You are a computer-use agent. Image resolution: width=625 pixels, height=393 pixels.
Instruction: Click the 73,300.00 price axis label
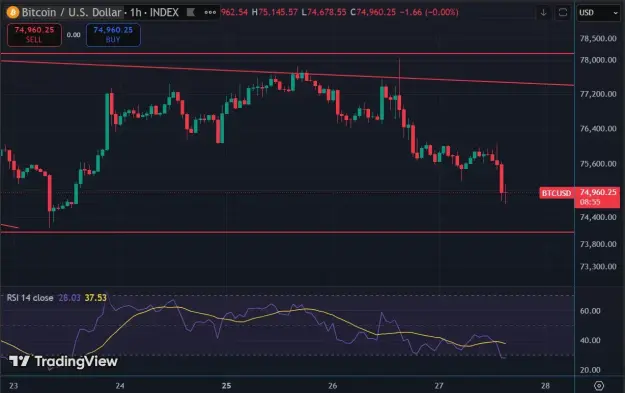pos(598,266)
